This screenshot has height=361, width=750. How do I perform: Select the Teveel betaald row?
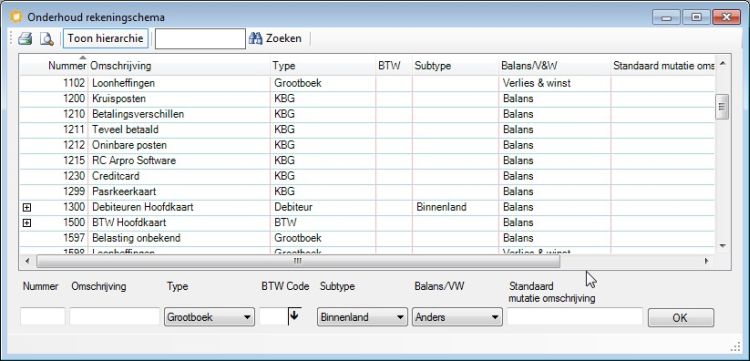367,130
